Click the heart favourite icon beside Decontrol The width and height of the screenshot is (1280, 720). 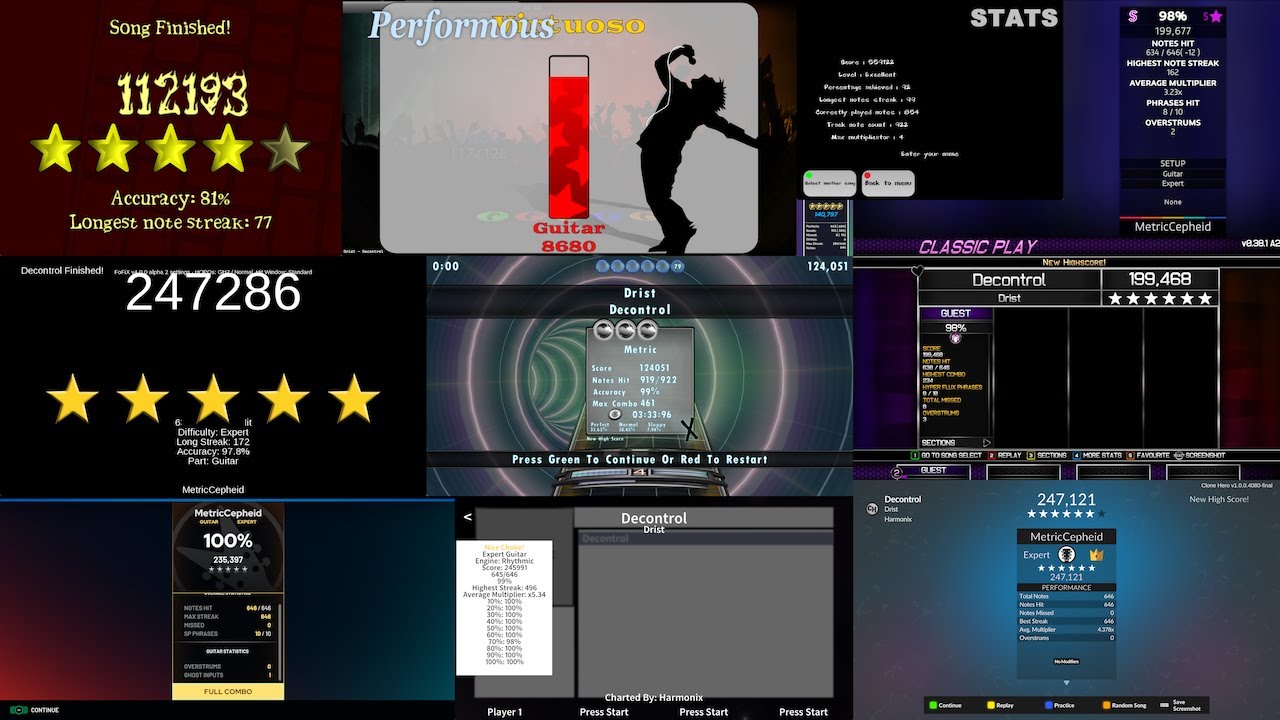917,270
